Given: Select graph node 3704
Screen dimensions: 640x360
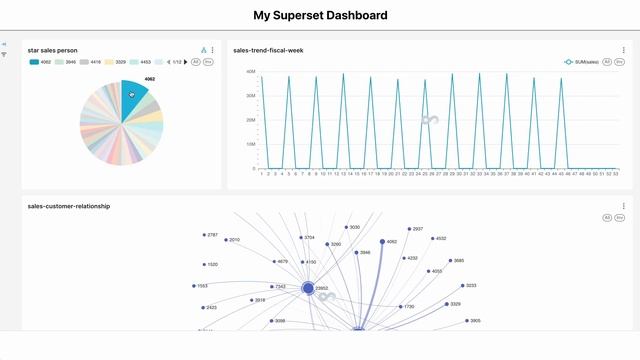Looking at the screenshot, I should [x=301, y=238].
